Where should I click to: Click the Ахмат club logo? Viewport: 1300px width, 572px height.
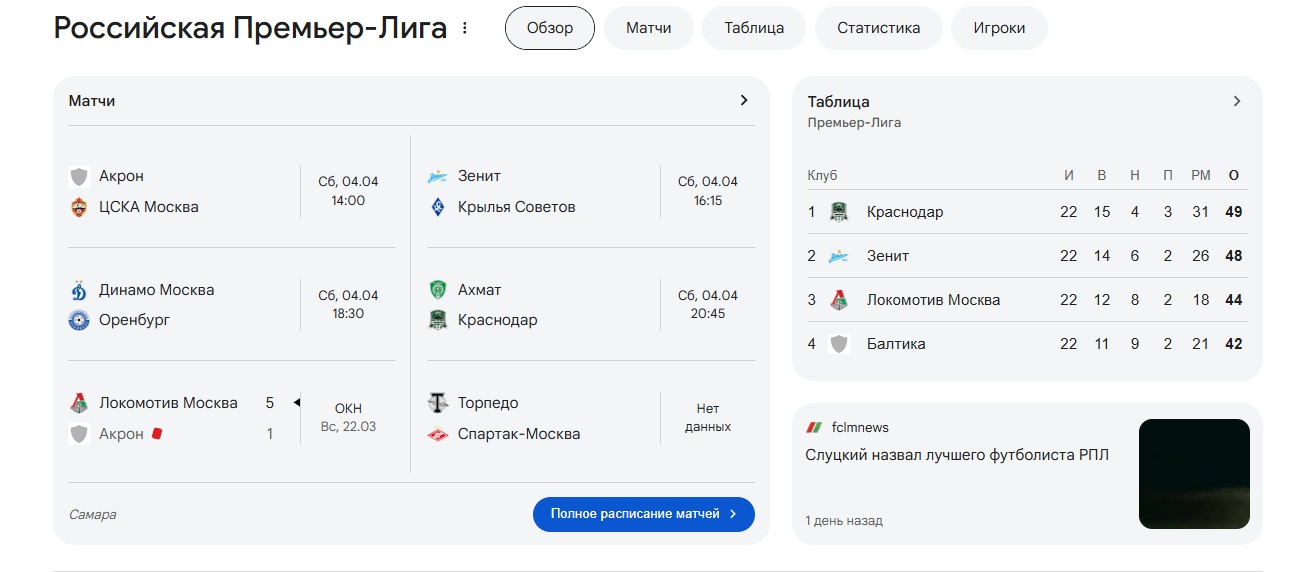point(438,290)
